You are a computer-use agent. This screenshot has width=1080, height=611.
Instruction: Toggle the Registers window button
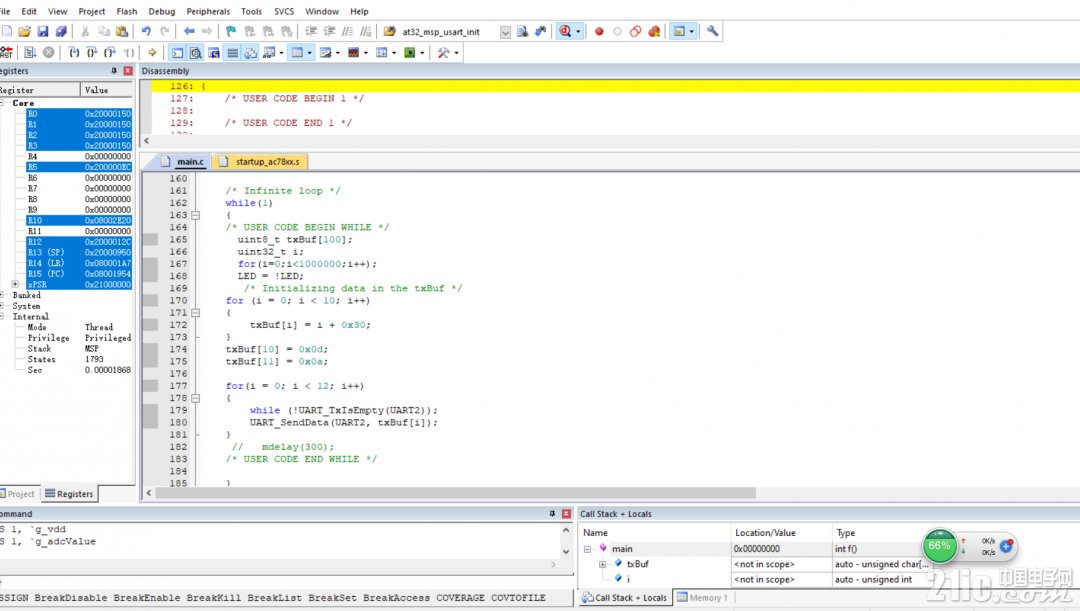point(233,52)
